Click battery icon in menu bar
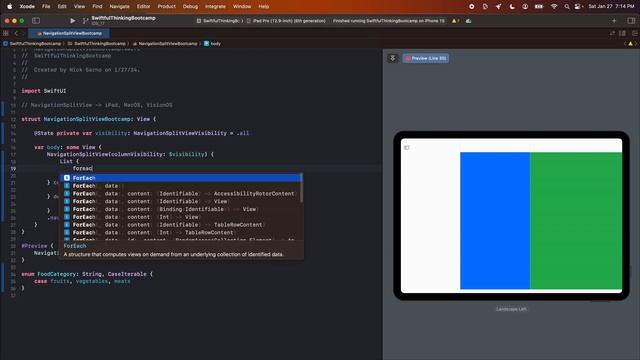This screenshot has width=640, height=360. click(x=539, y=7)
